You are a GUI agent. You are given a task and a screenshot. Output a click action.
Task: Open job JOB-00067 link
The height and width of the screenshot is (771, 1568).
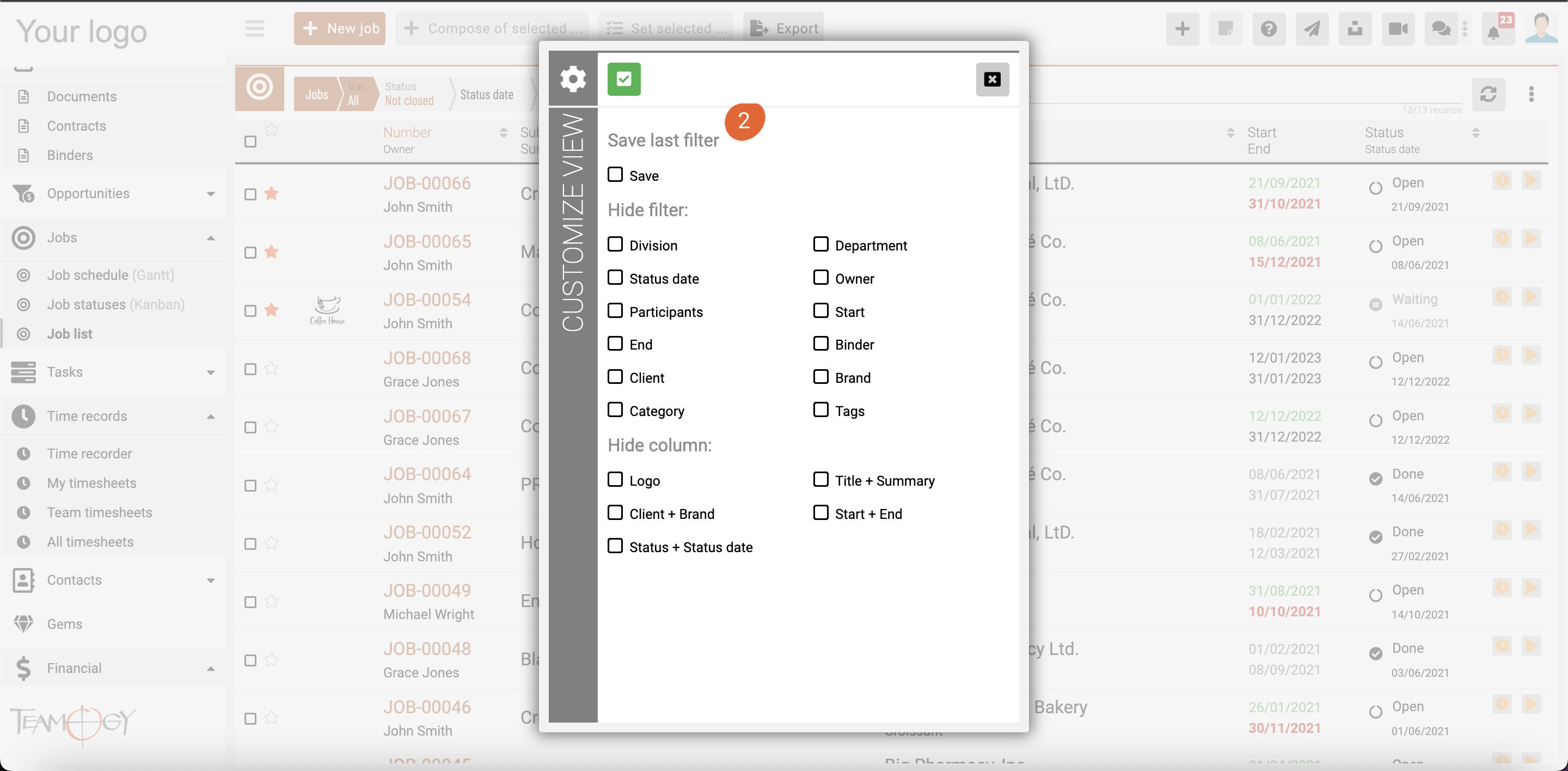pos(427,416)
